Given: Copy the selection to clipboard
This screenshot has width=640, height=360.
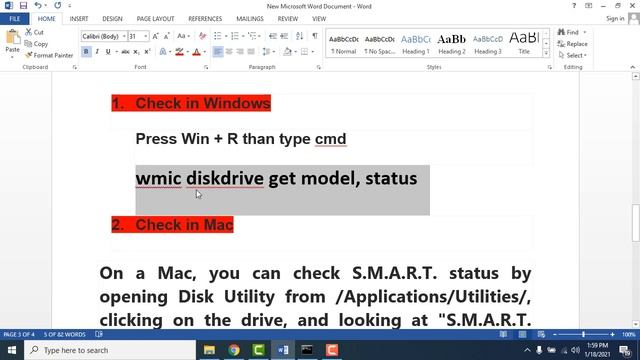Looking at the screenshot, I should [36, 44].
